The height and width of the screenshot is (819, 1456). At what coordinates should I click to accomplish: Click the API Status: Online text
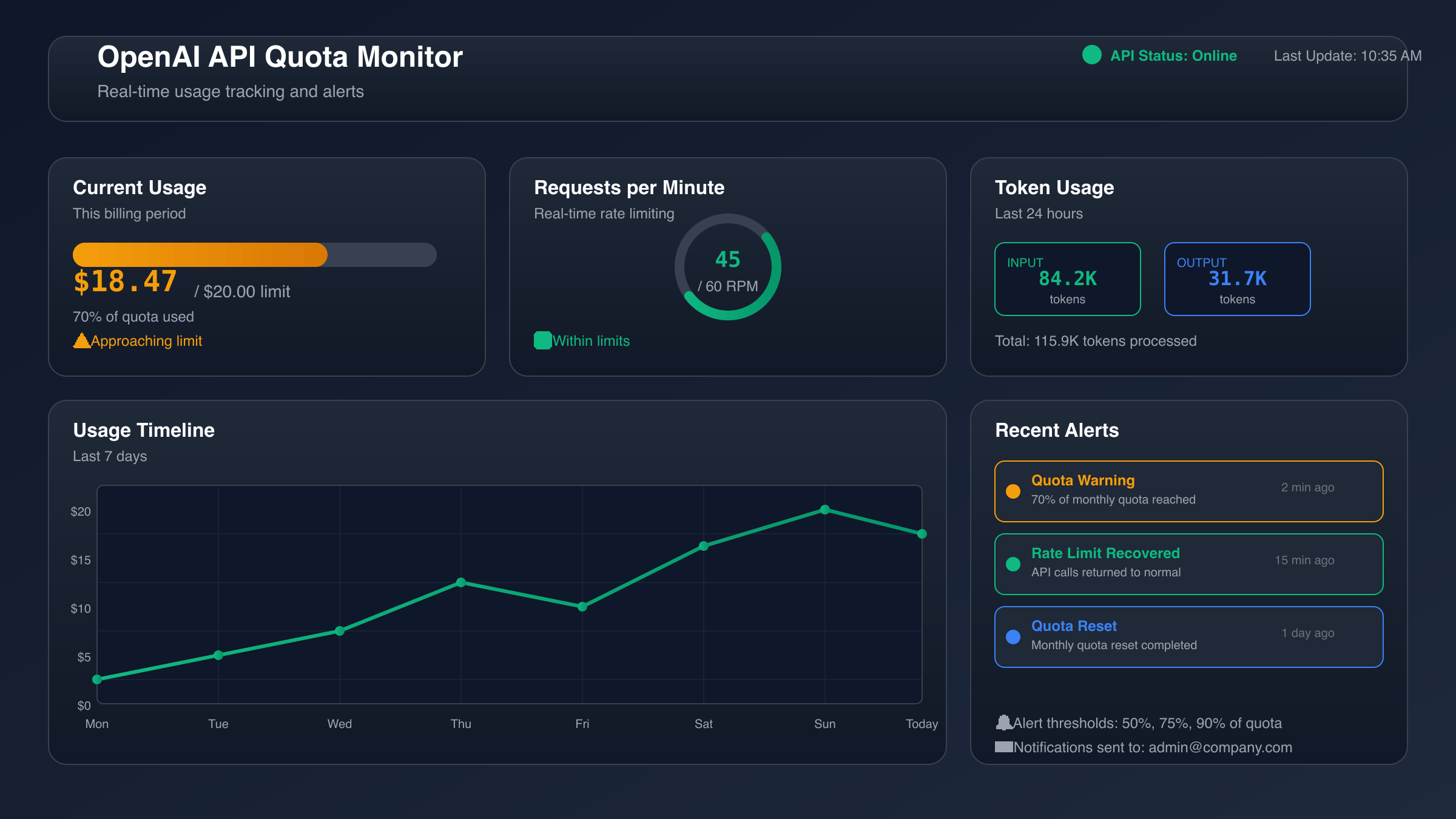click(1173, 56)
